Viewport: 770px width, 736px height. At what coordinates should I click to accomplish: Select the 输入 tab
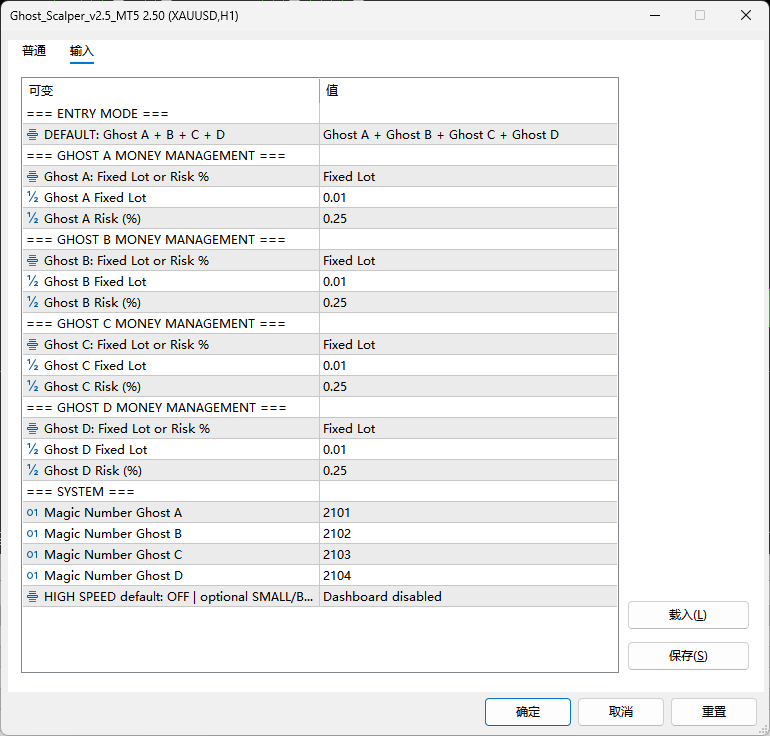82,51
